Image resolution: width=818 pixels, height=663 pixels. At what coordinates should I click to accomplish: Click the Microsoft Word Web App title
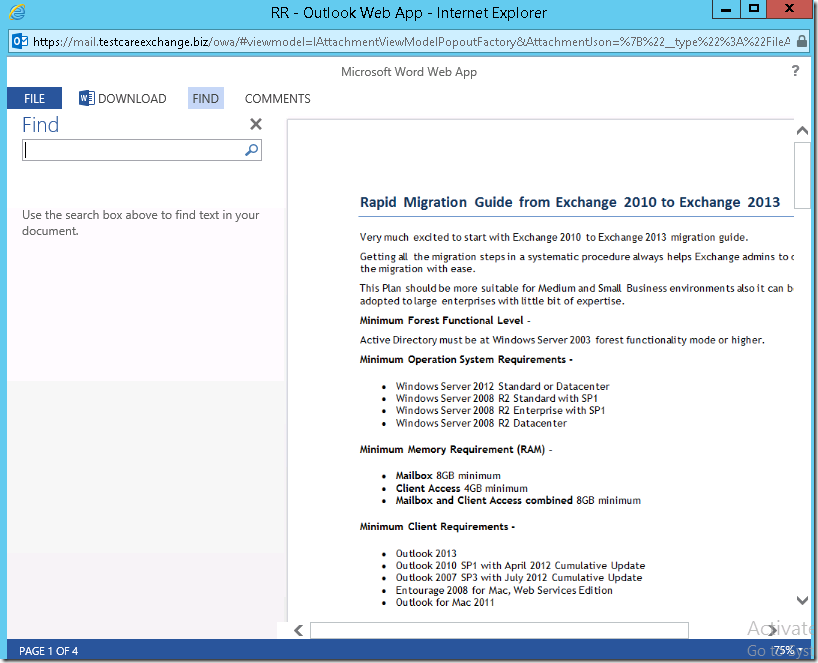point(409,72)
